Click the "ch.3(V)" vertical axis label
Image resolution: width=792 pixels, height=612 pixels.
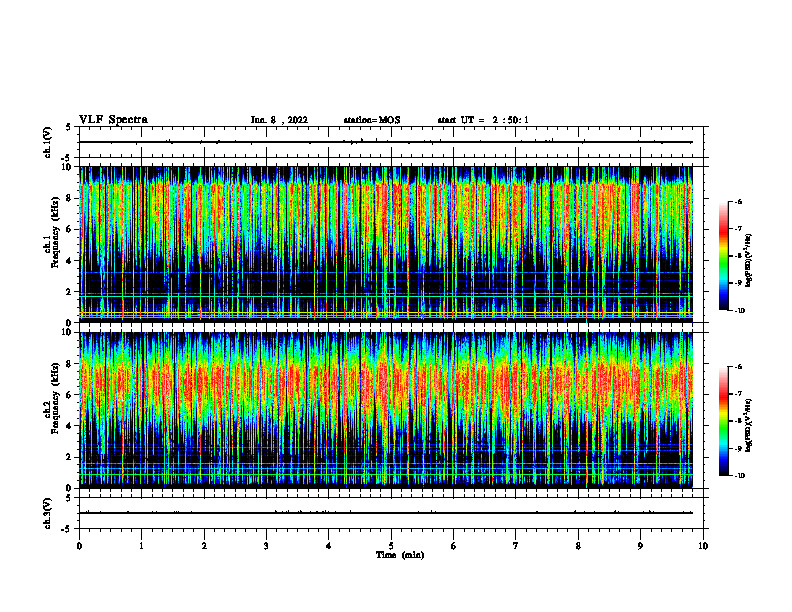point(48,513)
